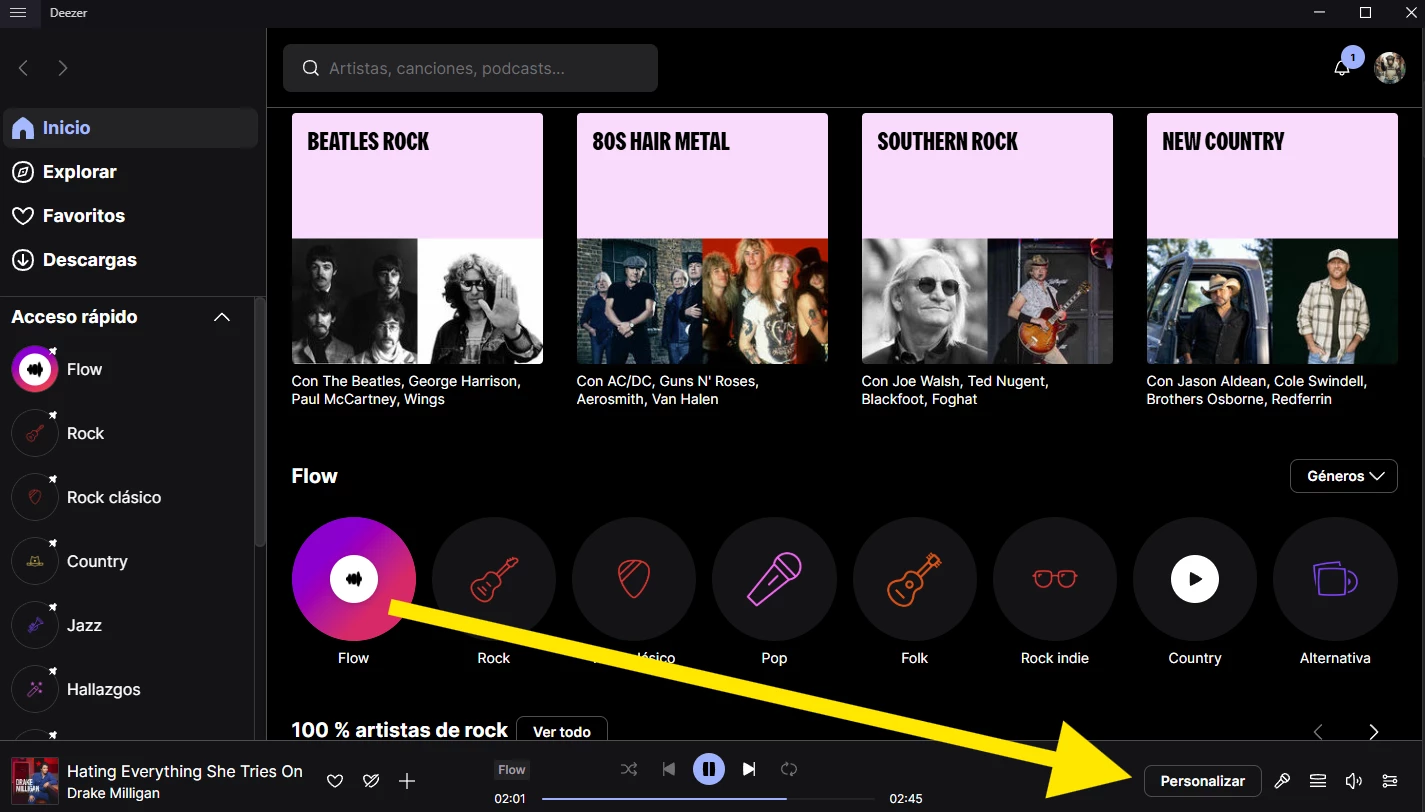
Task: Open the playback queue list
Action: [x=1318, y=781]
